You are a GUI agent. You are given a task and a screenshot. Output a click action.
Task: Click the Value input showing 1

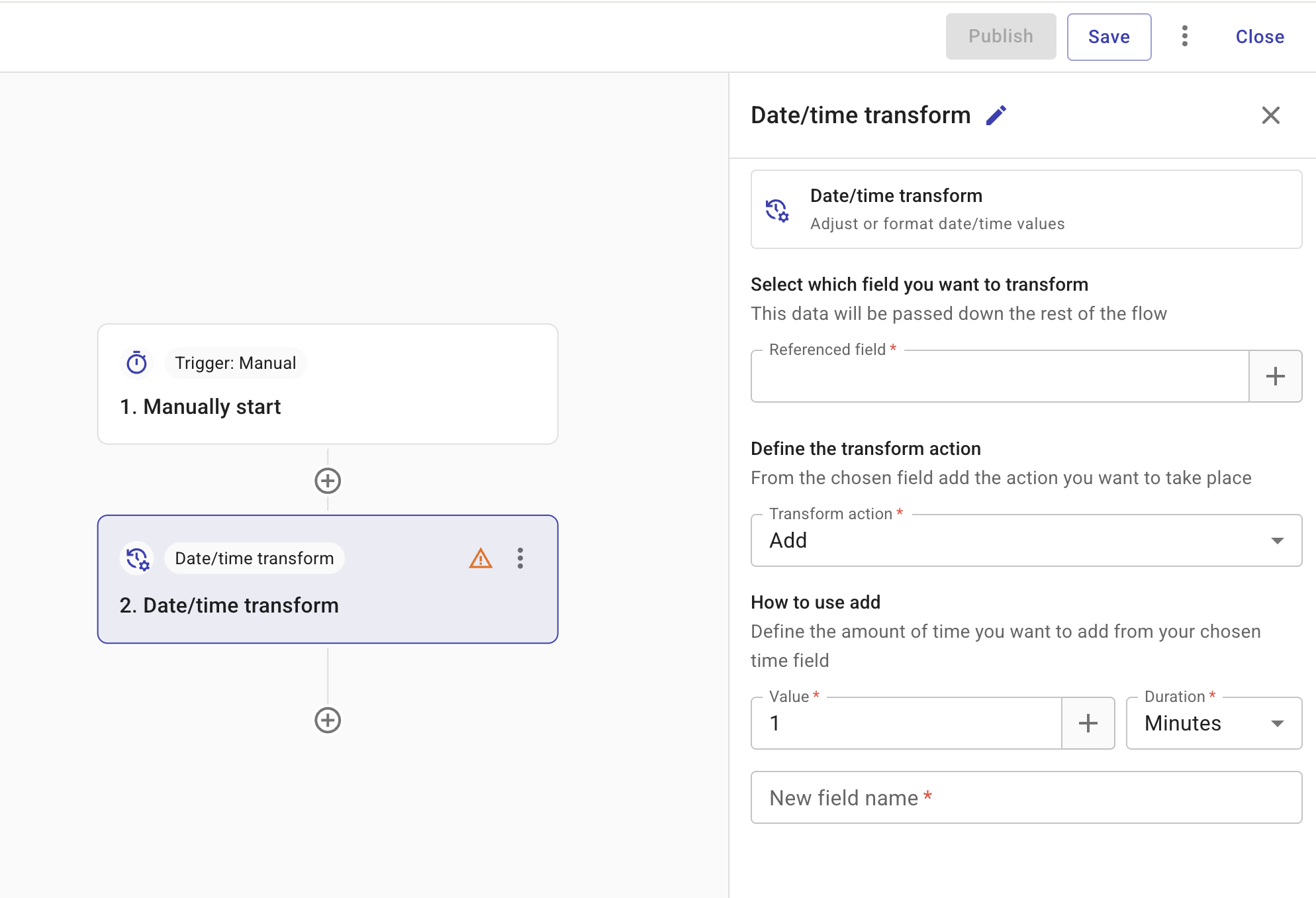coord(907,723)
